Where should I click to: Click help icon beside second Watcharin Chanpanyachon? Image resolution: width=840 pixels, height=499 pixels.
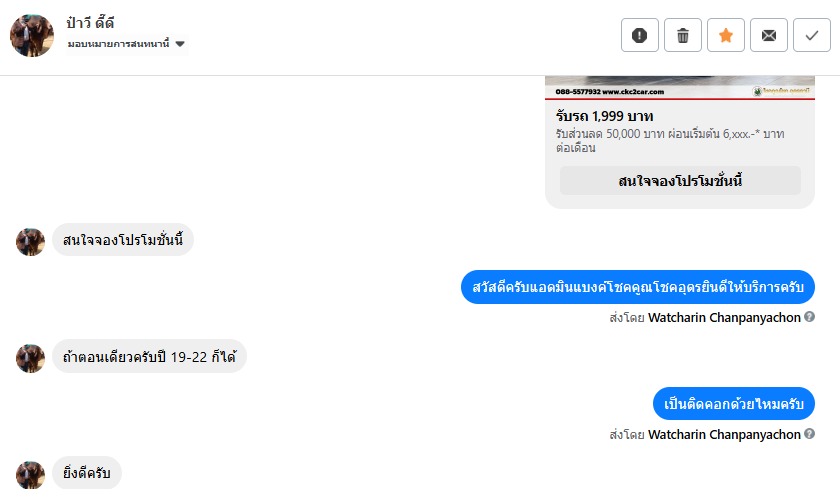(x=809, y=435)
